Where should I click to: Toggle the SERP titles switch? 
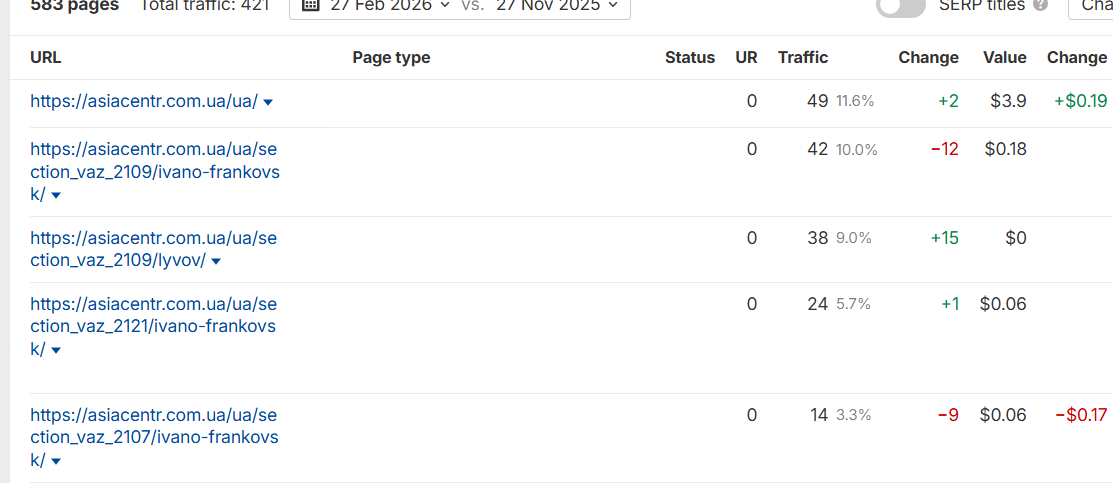point(900,6)
